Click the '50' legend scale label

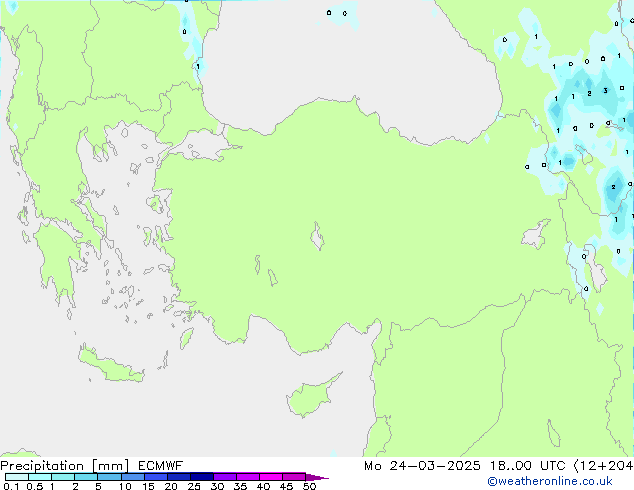pyautogui.click(x=310, y=486)
